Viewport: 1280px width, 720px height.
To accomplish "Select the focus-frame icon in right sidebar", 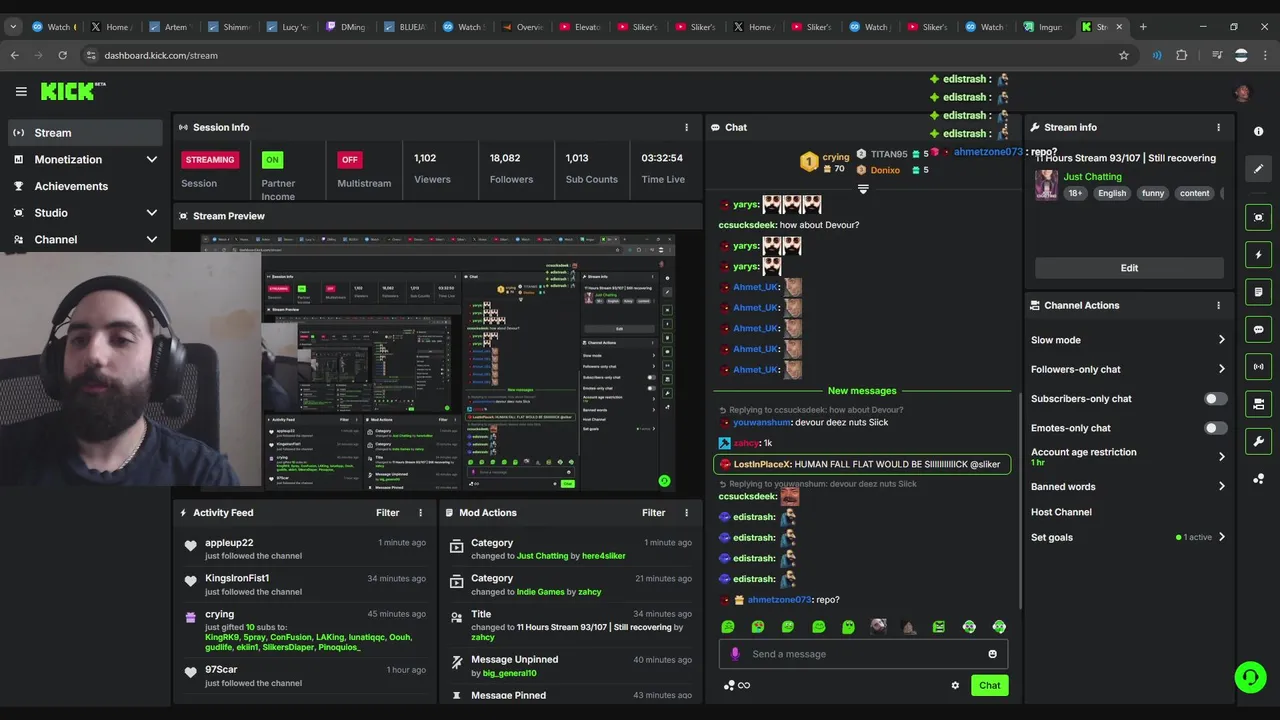I will (1258, 217).
